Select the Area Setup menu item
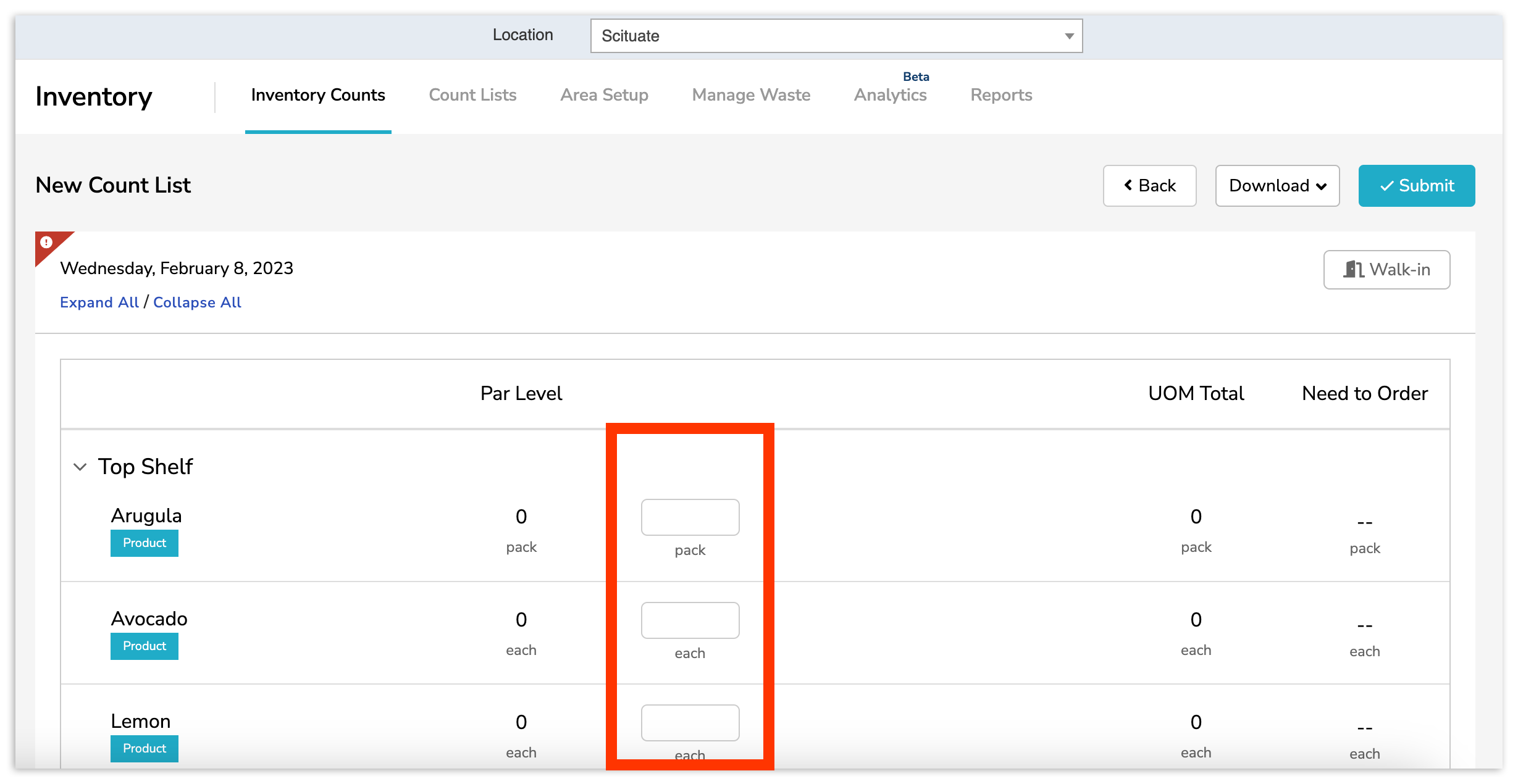 click(604, 95)
